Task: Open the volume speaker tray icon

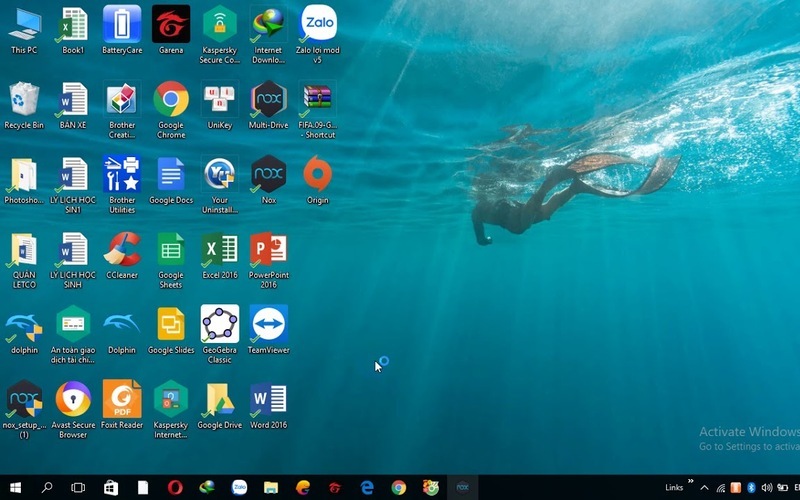Action: [x=766, y=488]
